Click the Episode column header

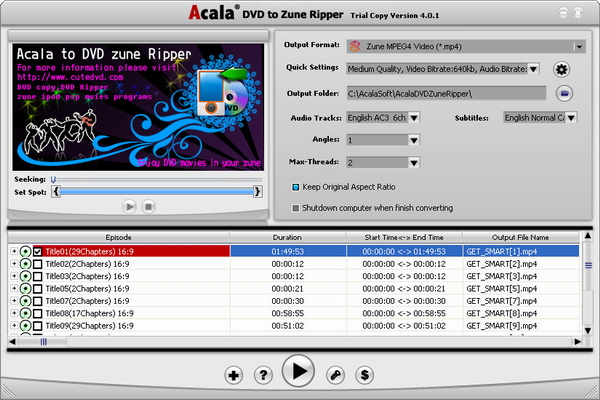tap(119, 237)
